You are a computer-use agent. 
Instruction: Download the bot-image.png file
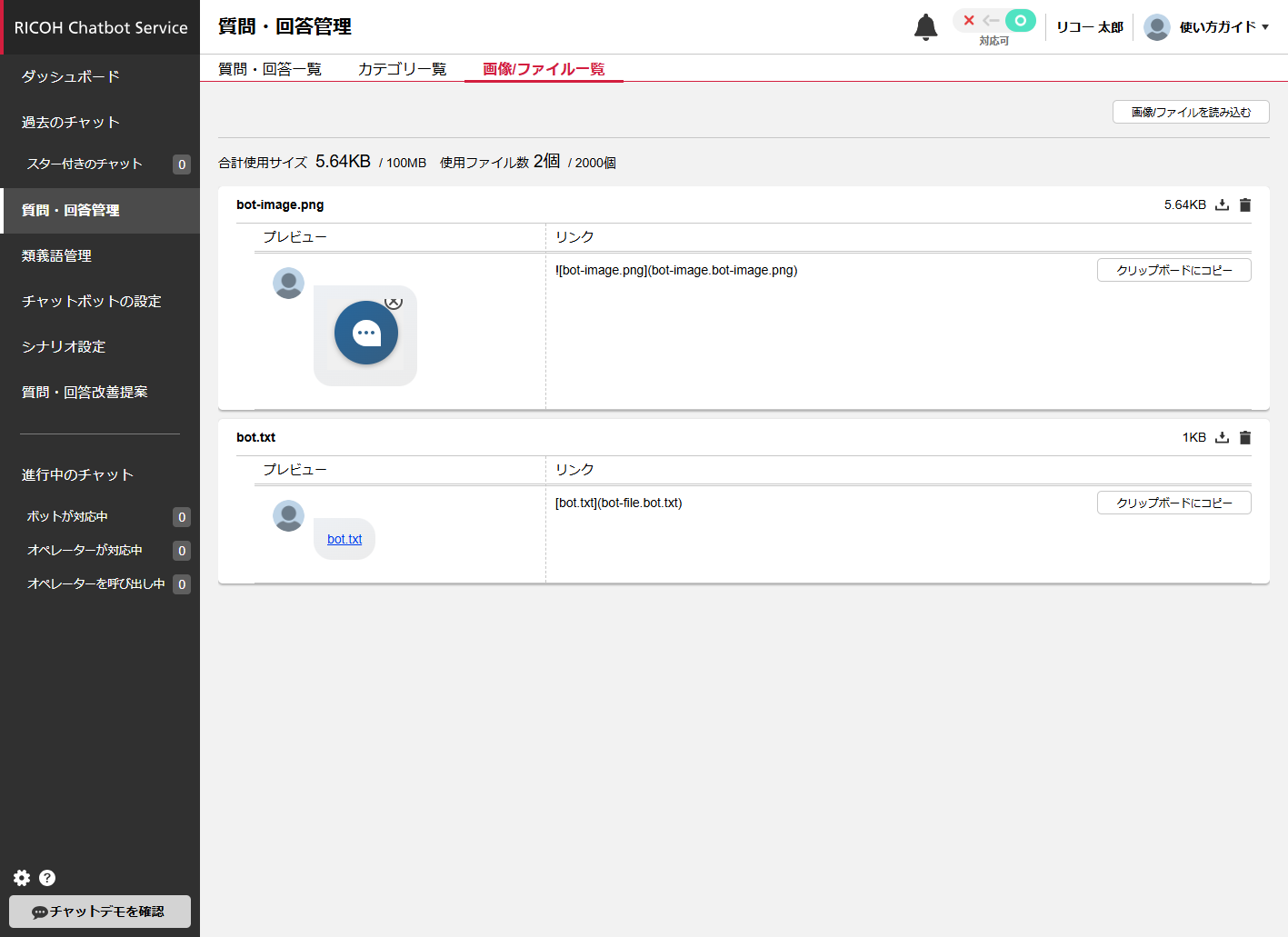click(x=1223, y=205)
